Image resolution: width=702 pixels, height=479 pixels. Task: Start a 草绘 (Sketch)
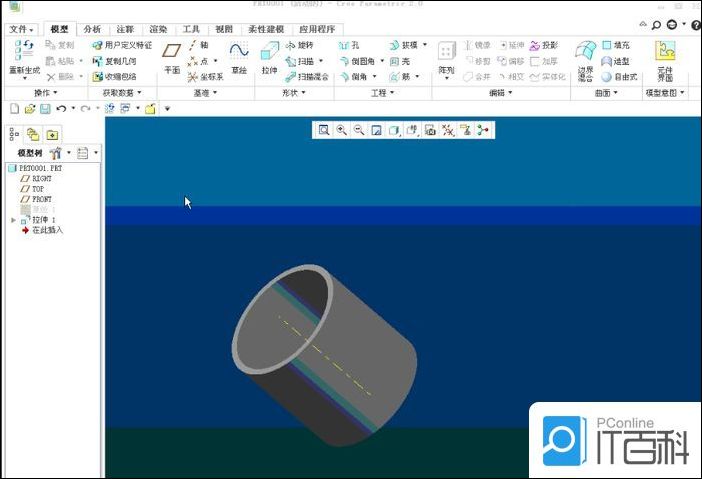(238, 56)
